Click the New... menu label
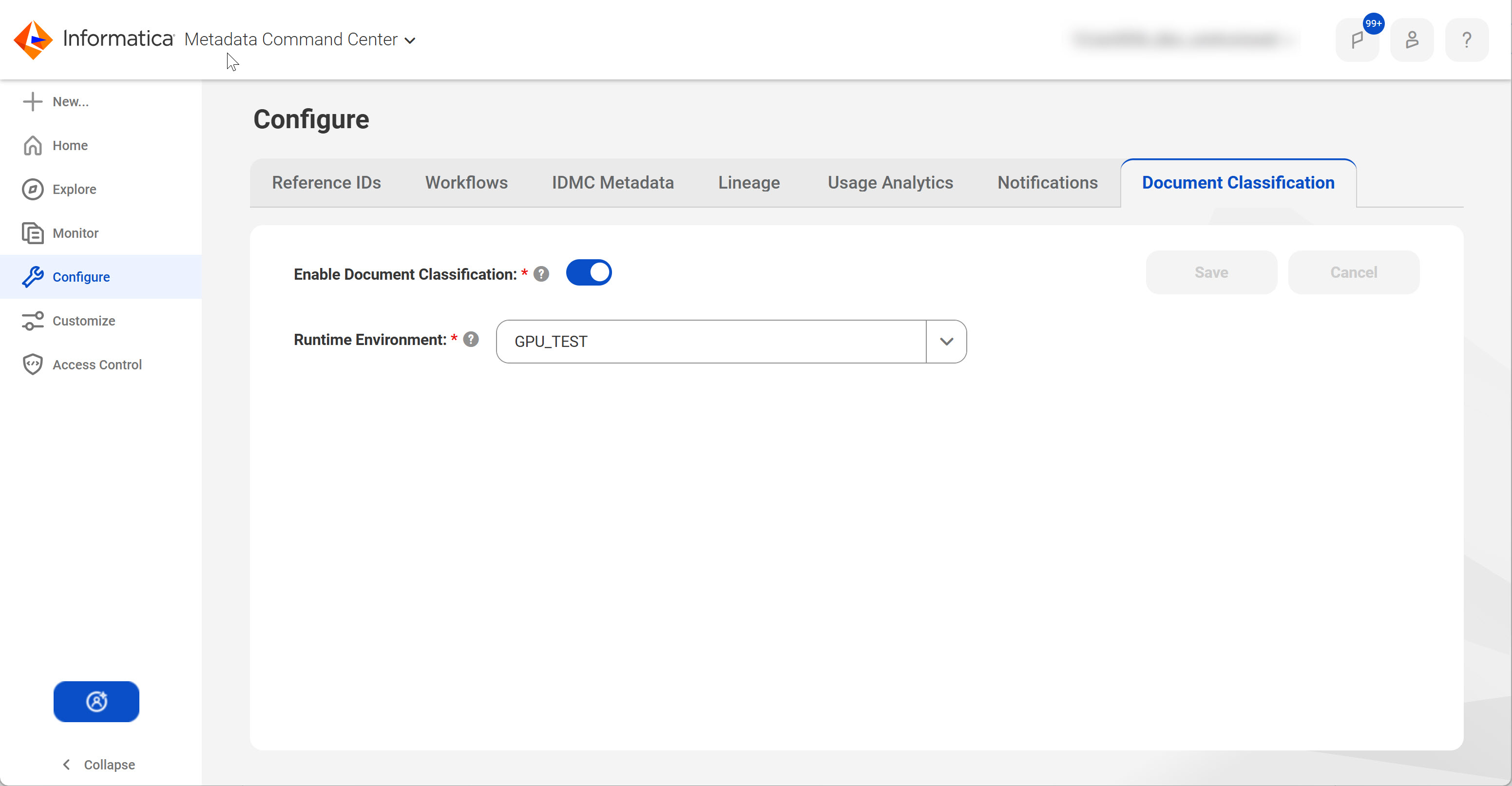Screen dimensions: 1512x786 click(71, 101)
